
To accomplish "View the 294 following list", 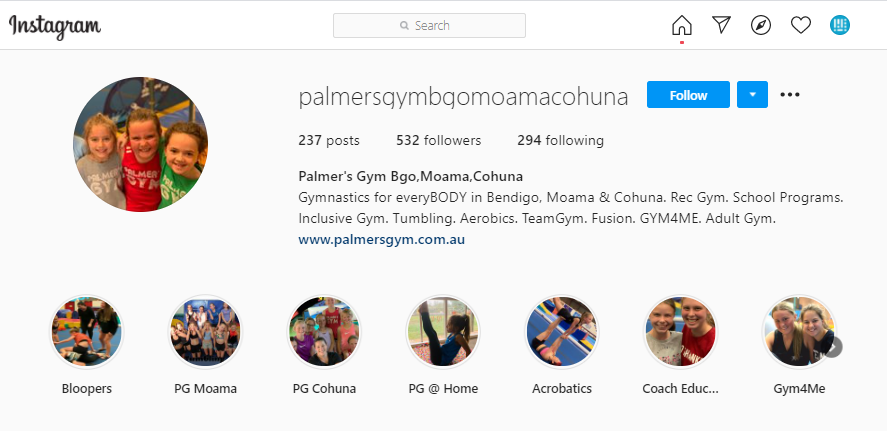I will [560, 140].
